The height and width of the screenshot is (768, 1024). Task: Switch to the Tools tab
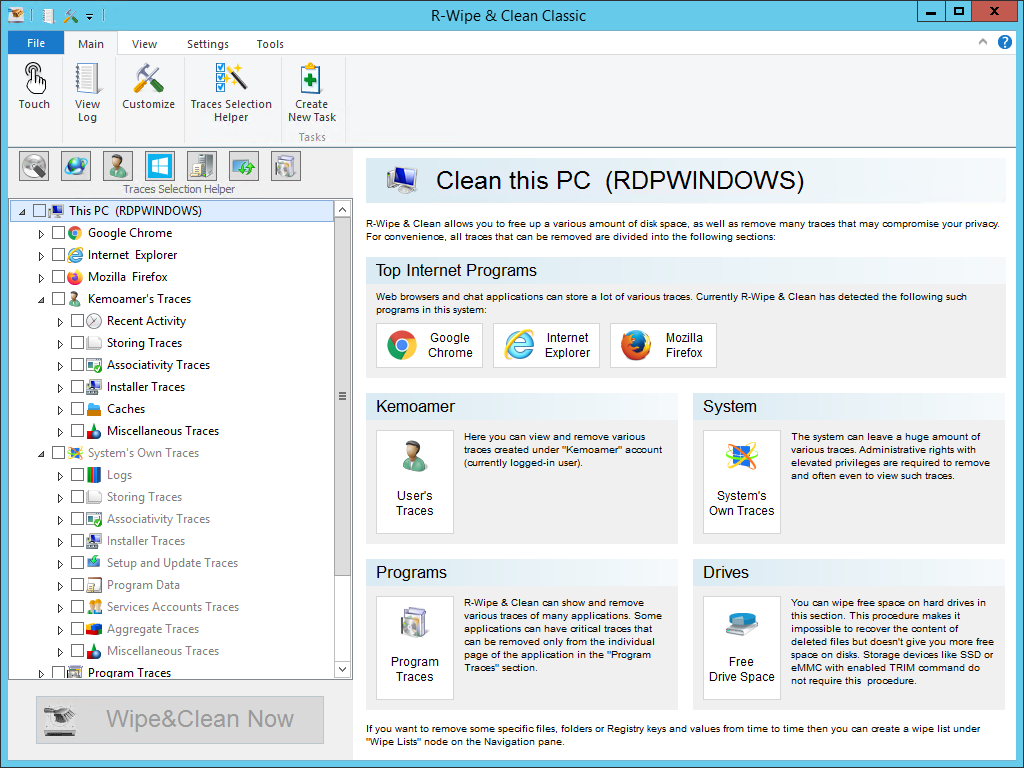(270, 44)
